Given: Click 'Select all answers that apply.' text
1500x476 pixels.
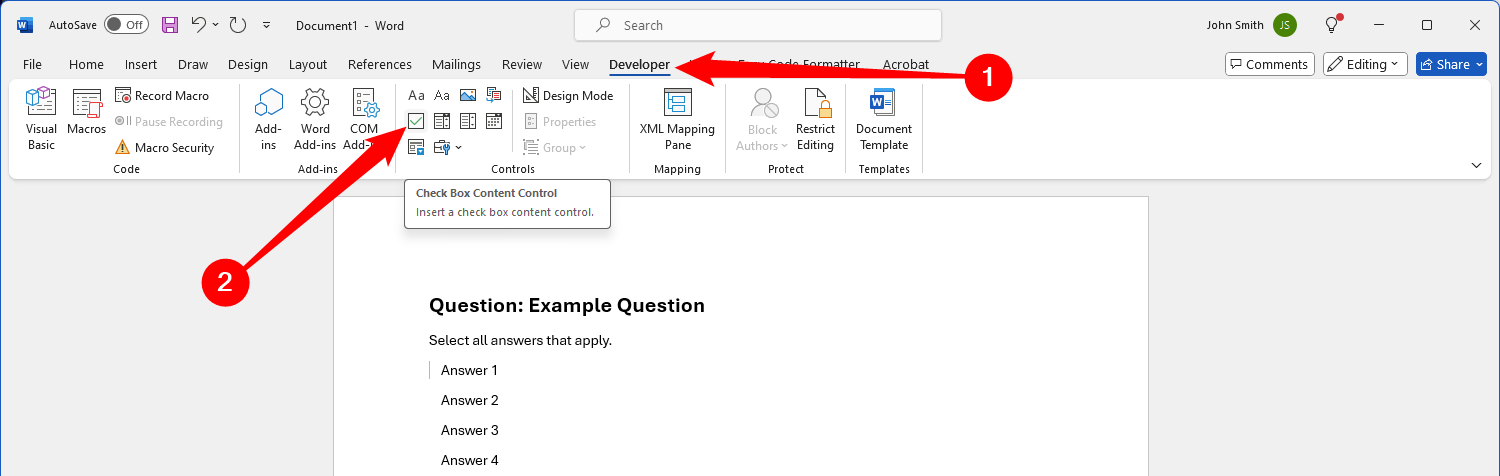Looking at the screenshot, I should pos(520,340).
